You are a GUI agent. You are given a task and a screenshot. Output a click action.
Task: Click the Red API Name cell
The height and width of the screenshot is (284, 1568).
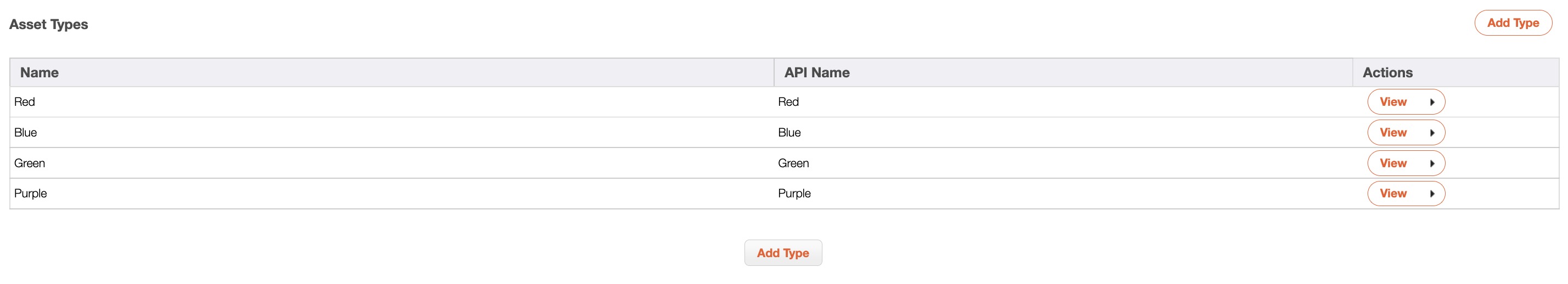(788, 102)
